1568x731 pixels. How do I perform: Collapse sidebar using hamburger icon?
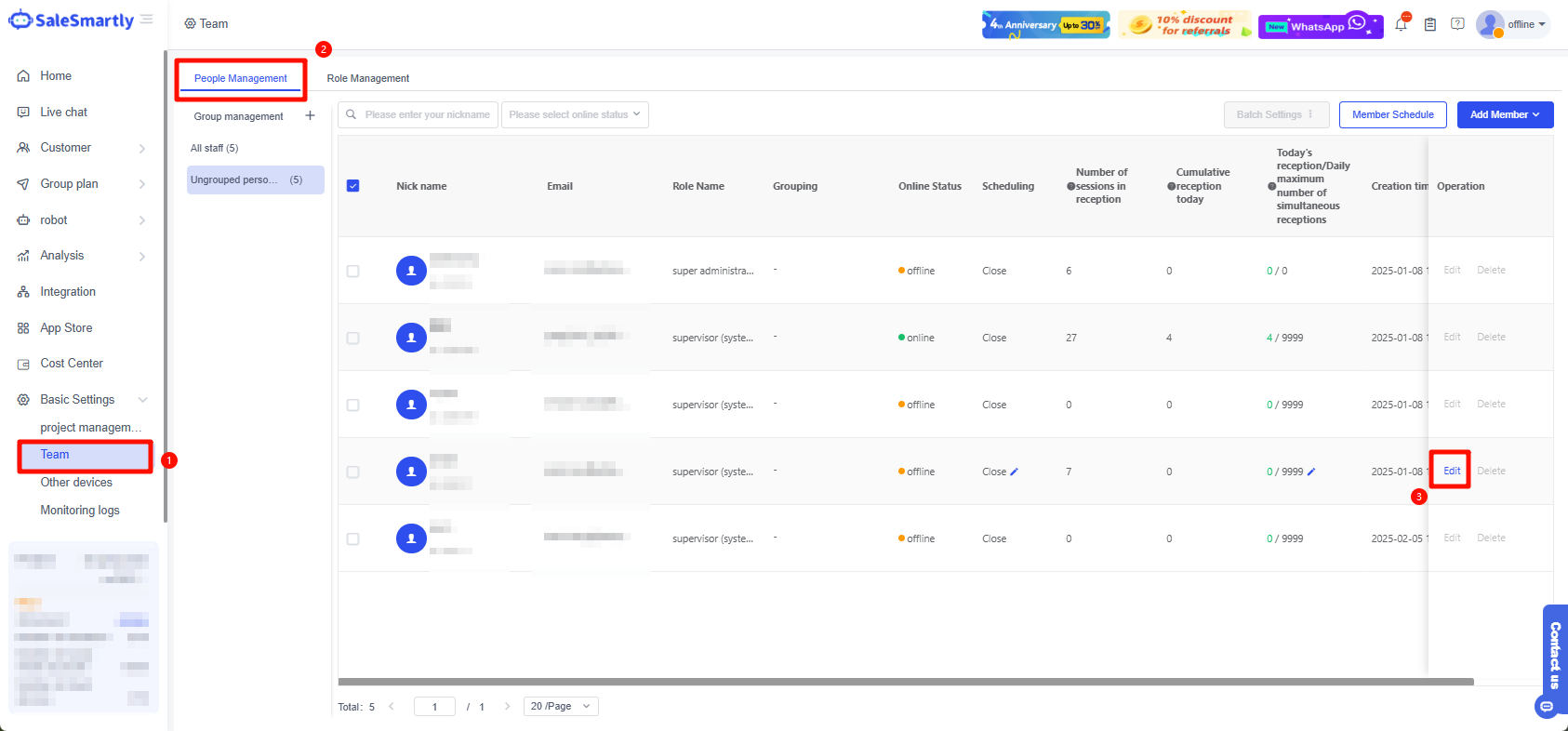coord(147,20)
